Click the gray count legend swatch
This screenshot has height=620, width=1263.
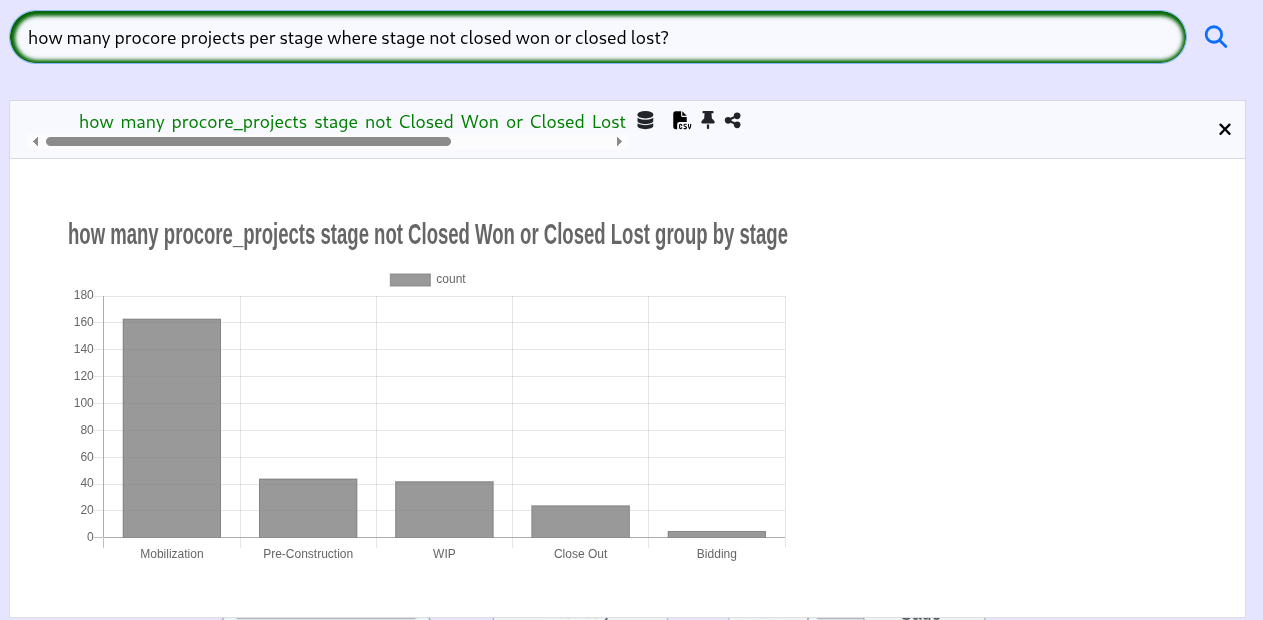click(x=410, y=280)
